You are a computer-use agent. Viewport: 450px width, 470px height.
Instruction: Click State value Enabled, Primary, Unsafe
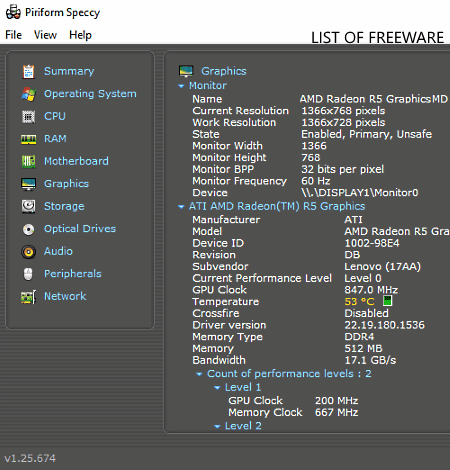367,134
